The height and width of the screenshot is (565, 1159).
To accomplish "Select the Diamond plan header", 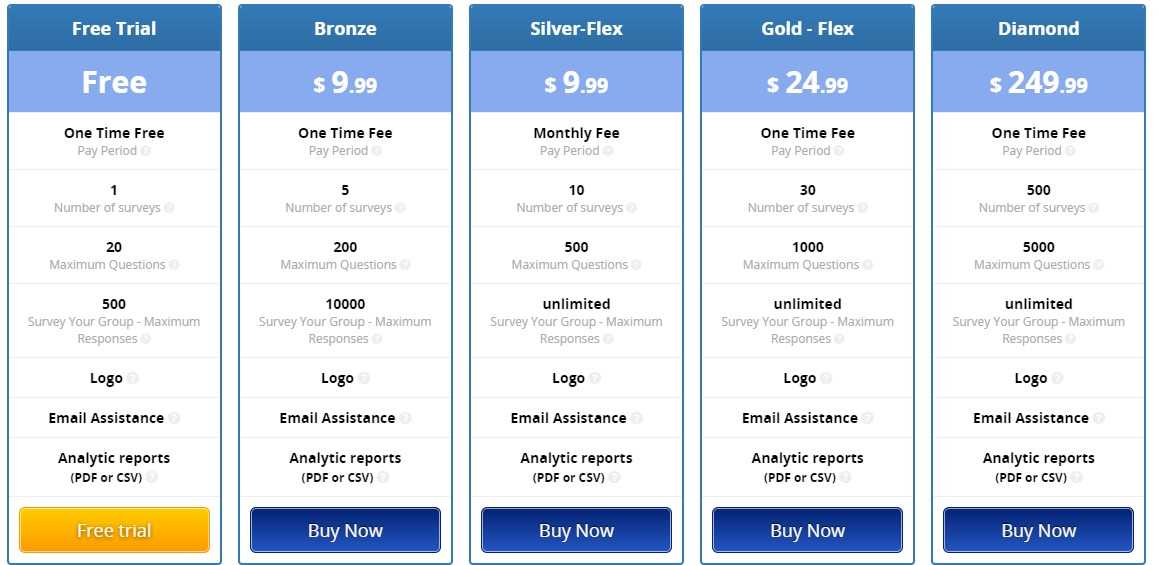I will (1039, 28).
